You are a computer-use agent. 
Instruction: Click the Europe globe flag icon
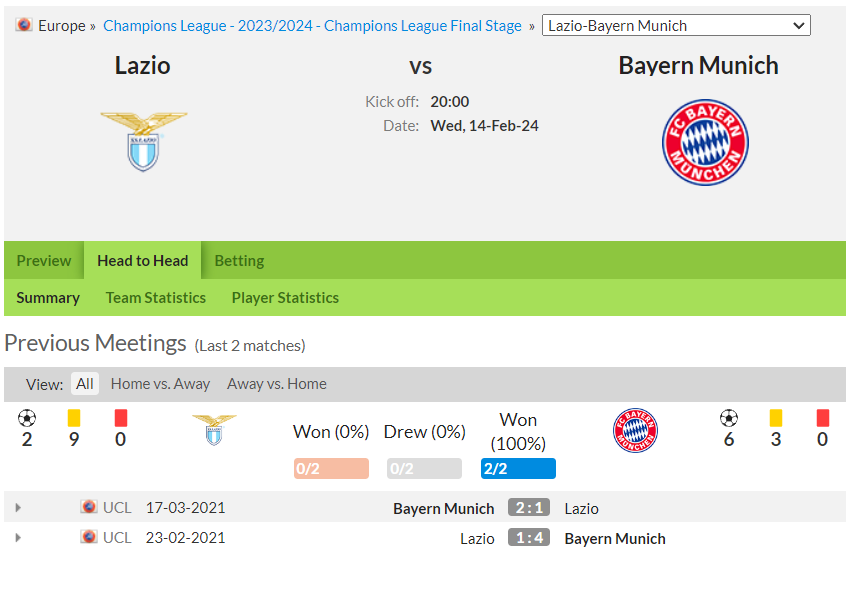point(23,25)
